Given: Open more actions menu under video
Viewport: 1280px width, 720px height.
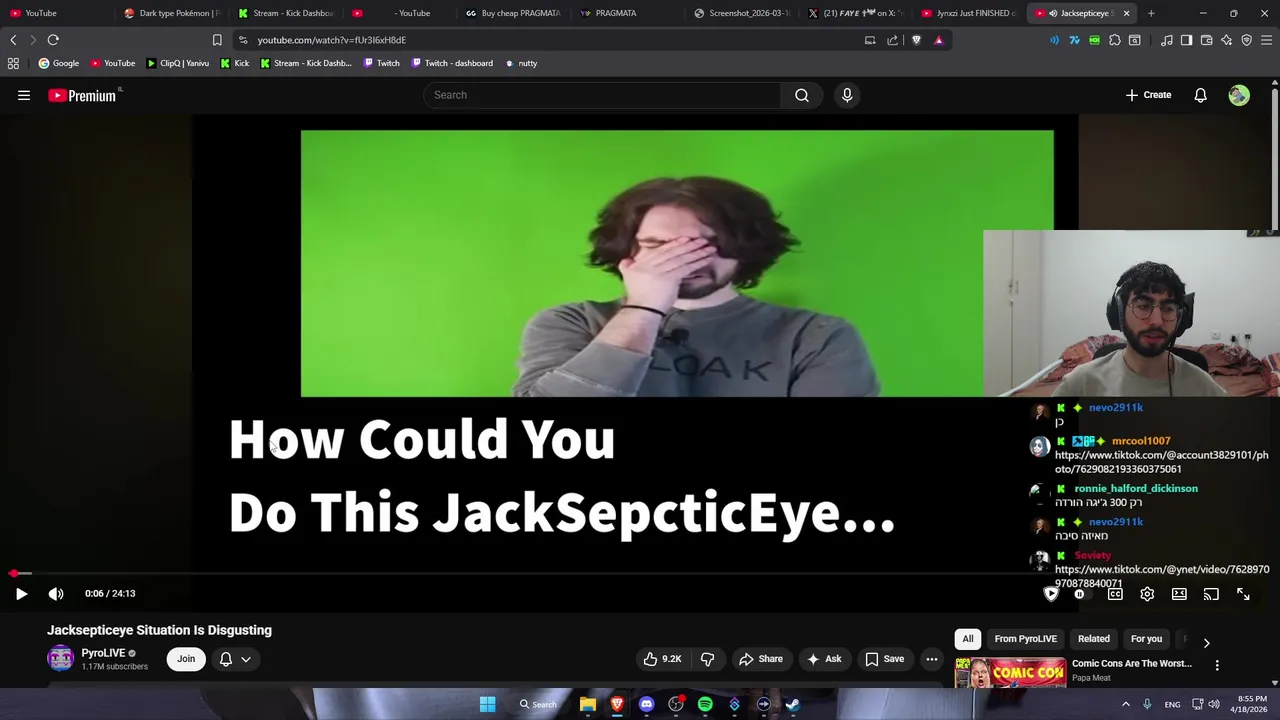Looking at the screenshot, I should (x=931, y=659).
